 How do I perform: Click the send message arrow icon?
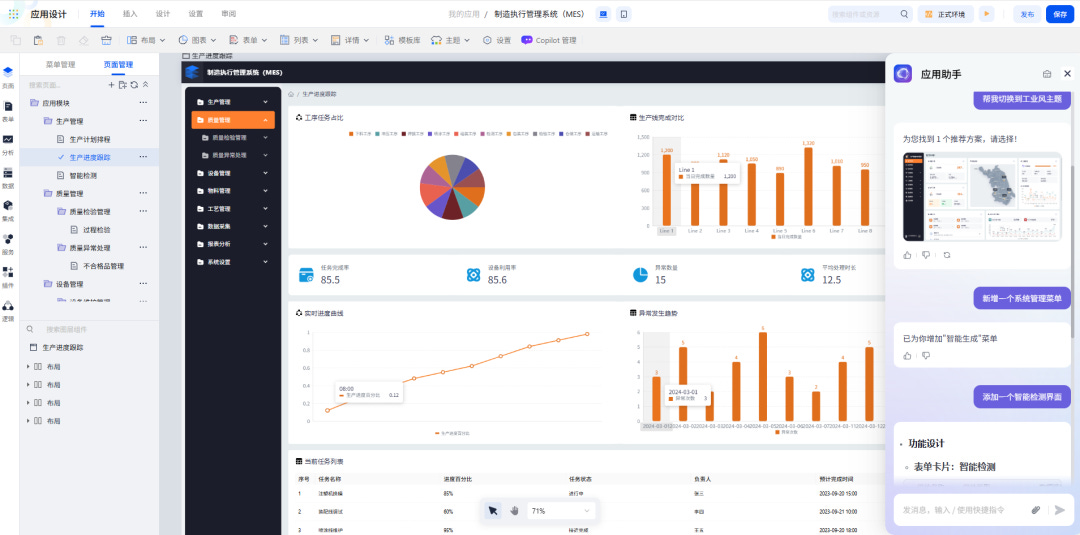[x=1059, y=510]
